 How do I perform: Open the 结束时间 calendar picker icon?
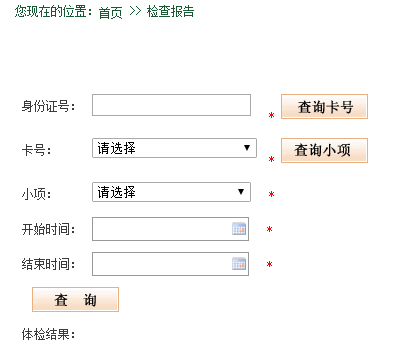[x=239, y=264]
